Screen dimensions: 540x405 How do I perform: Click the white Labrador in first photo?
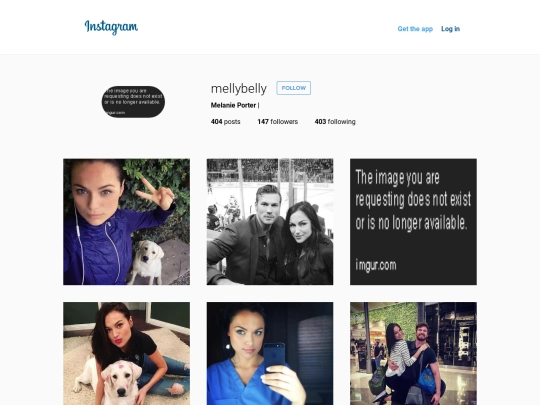[148, 262]
